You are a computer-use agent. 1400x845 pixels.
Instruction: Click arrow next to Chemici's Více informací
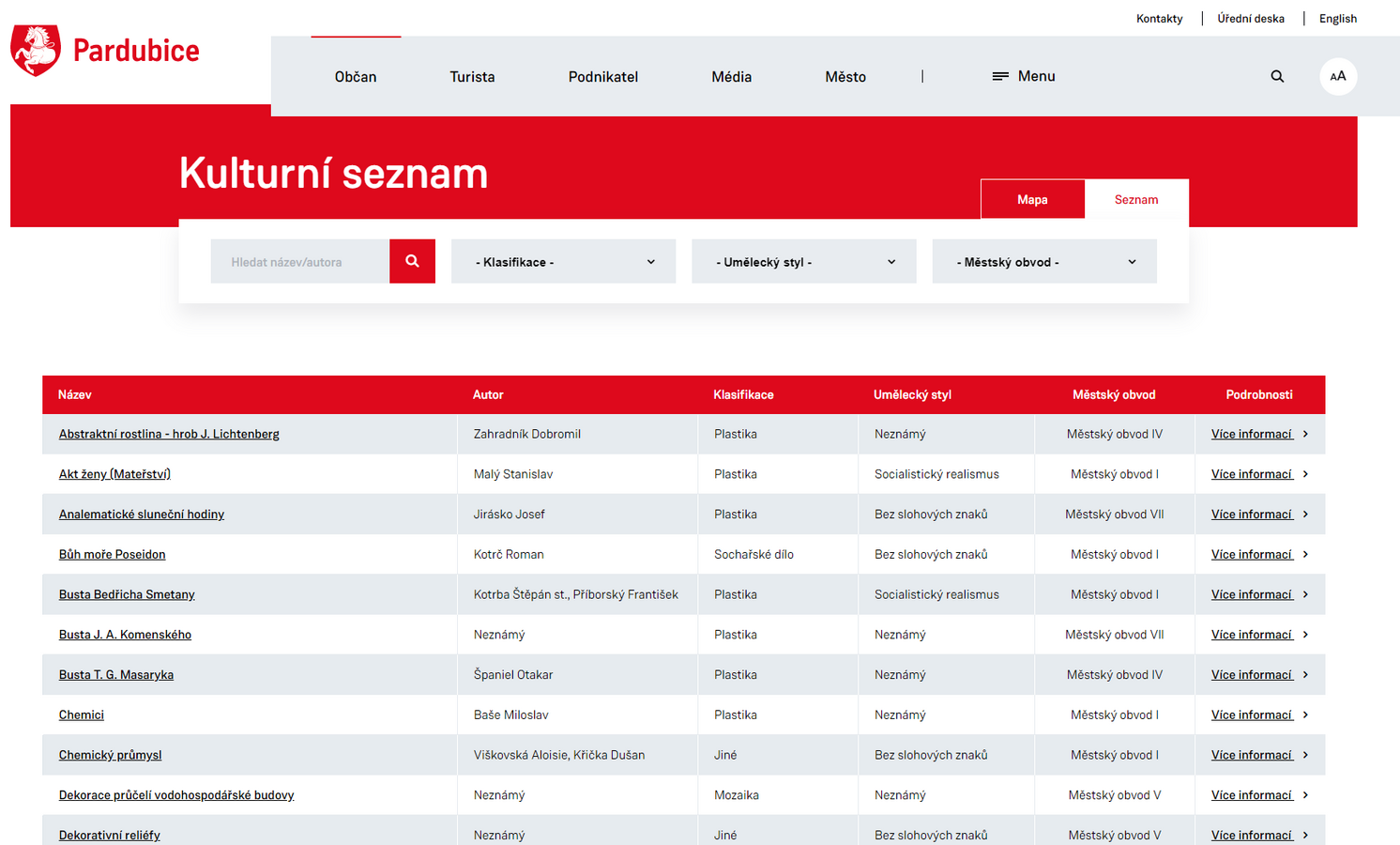click(x=1305, y=715)
